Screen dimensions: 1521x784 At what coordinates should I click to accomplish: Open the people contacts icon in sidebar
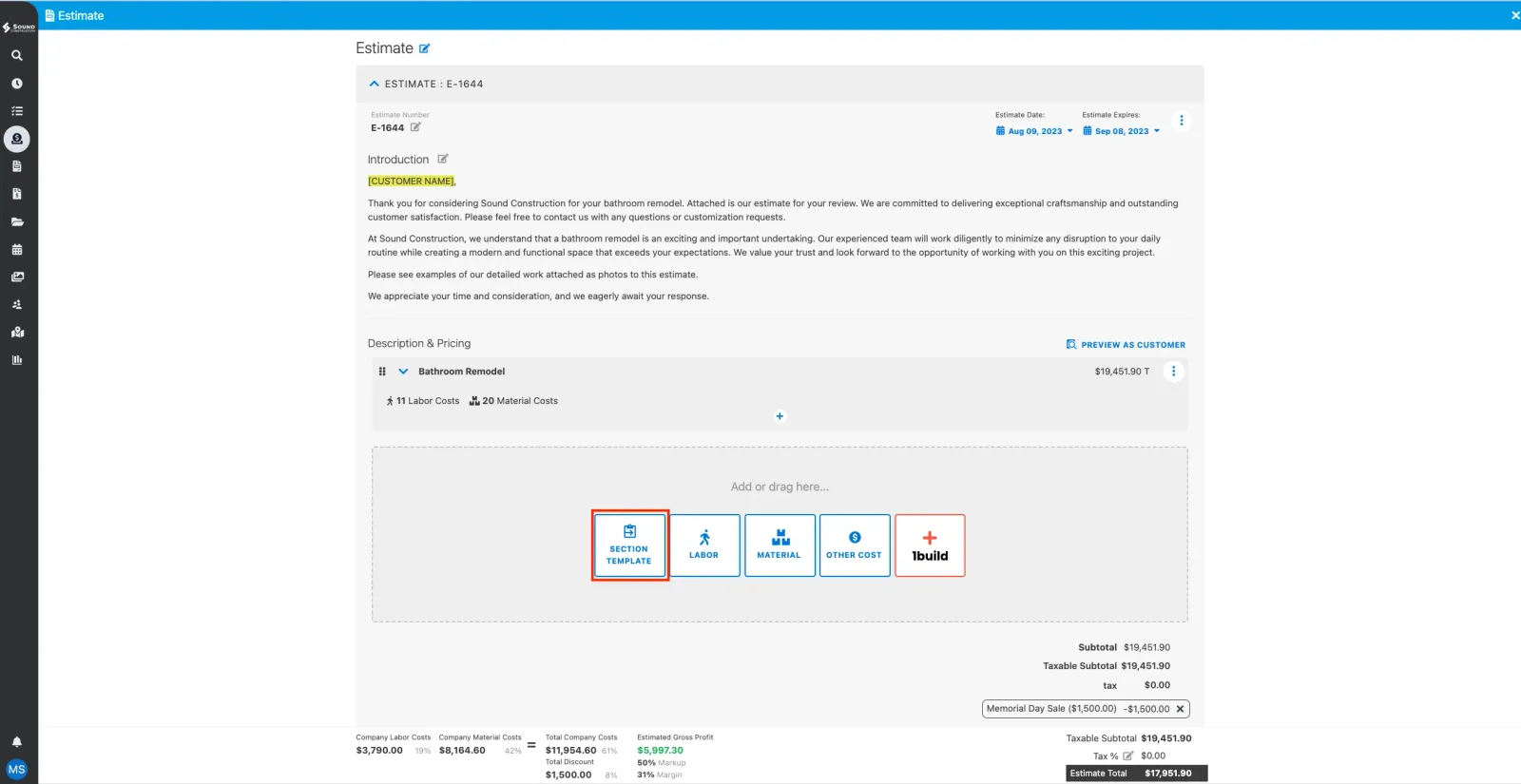[x=17, y=304]
